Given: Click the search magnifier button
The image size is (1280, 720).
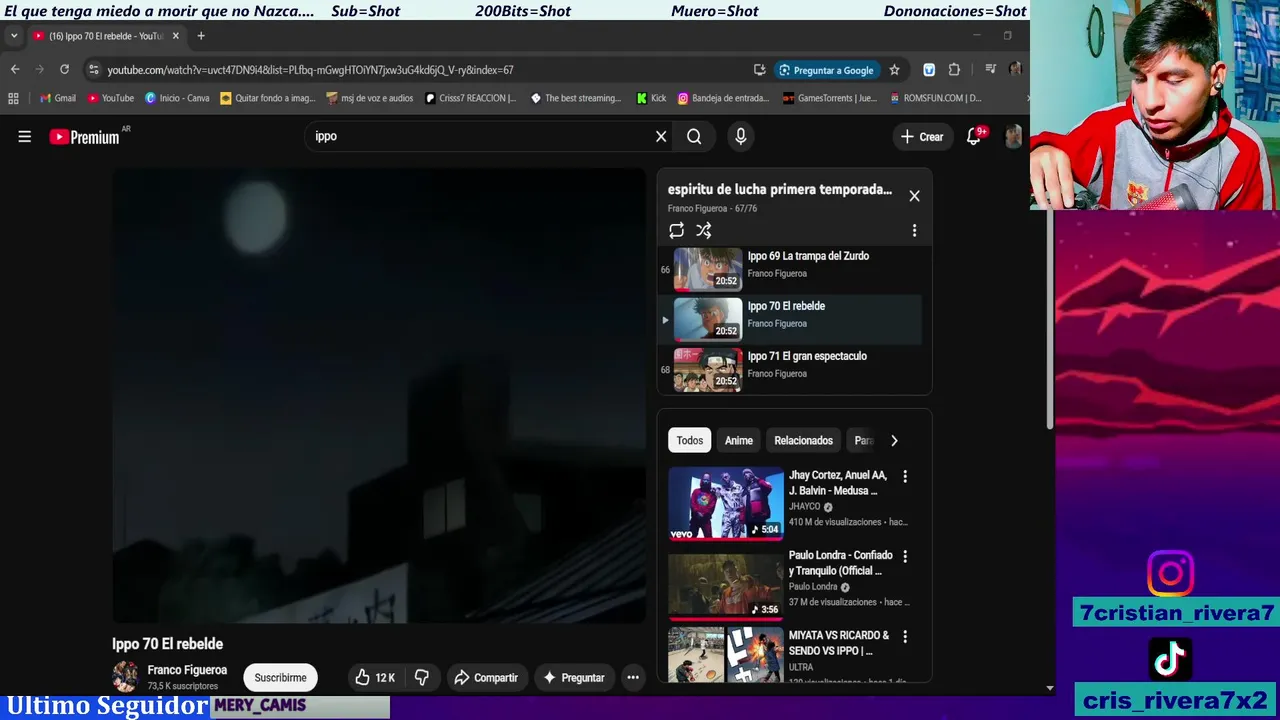Looking at the screenshot, I should 694,137.
